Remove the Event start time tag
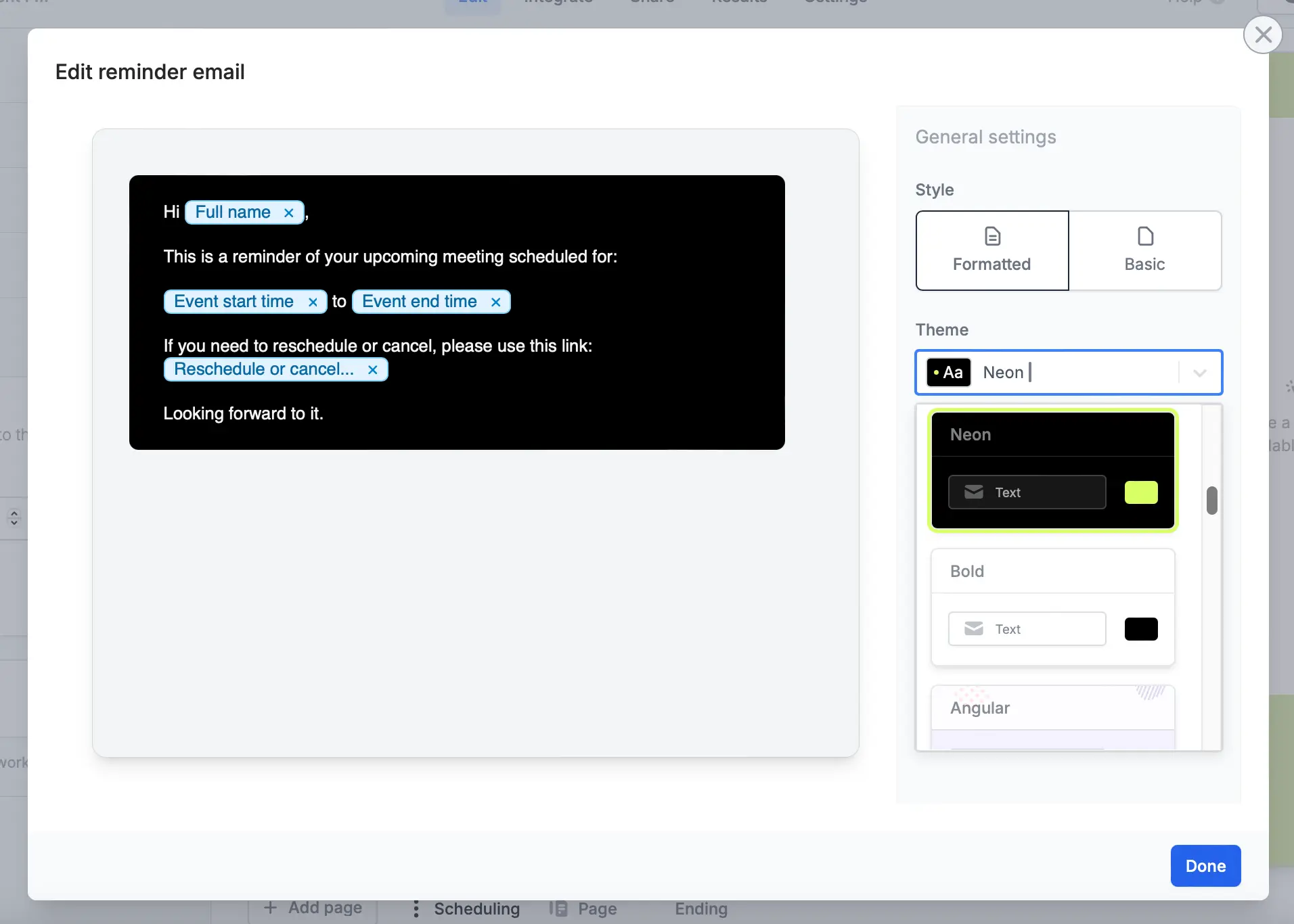The image size is (1294, 924). (x=313, y=302)
